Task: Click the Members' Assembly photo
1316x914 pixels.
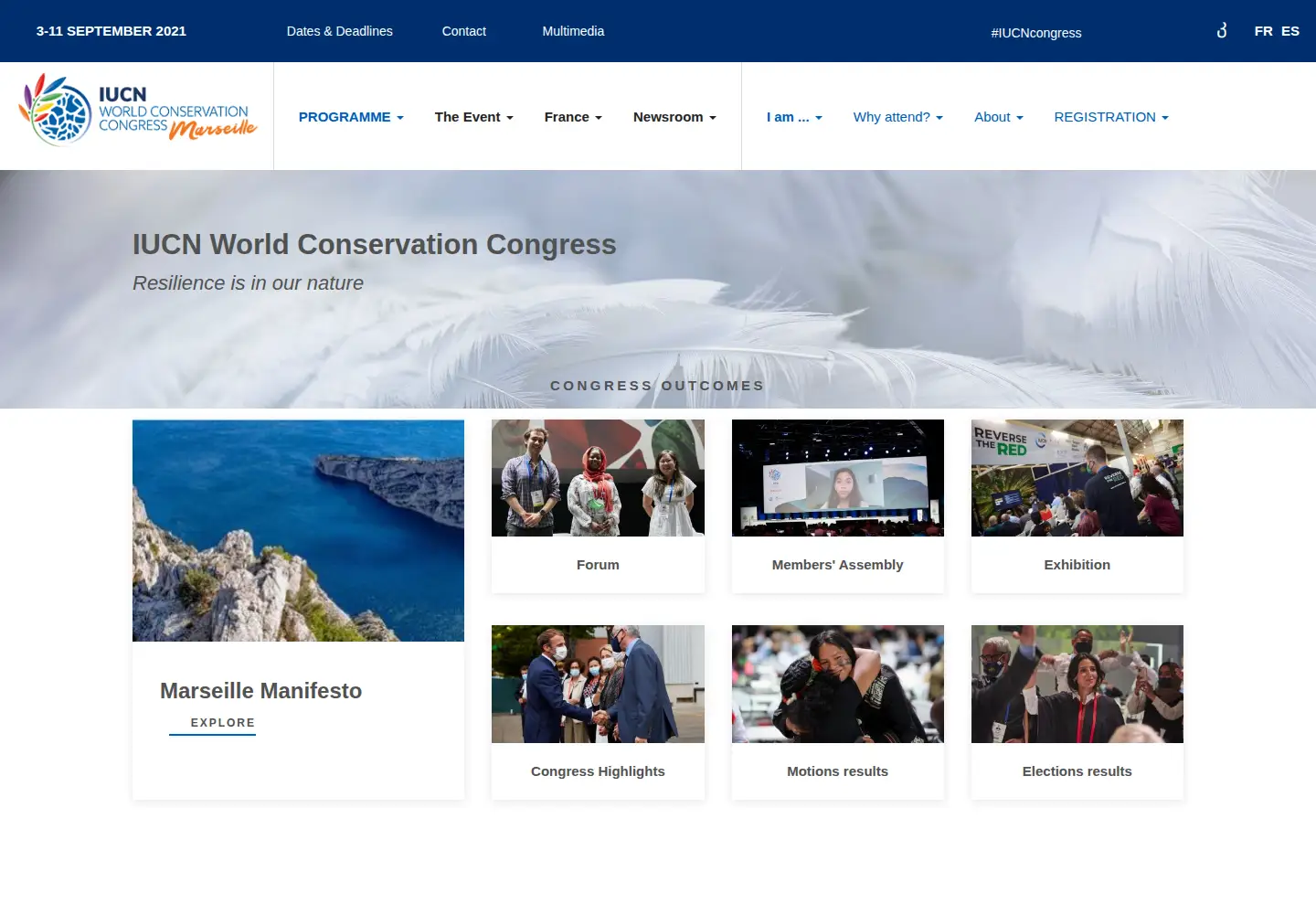Action: [x=838, y=478]
